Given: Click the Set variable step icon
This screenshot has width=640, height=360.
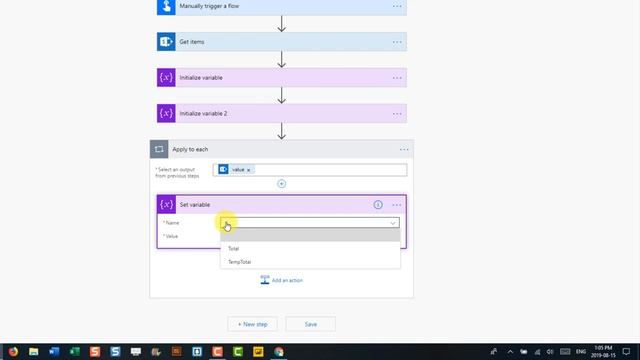Looking at the screenshot, I should click(166, 204).
